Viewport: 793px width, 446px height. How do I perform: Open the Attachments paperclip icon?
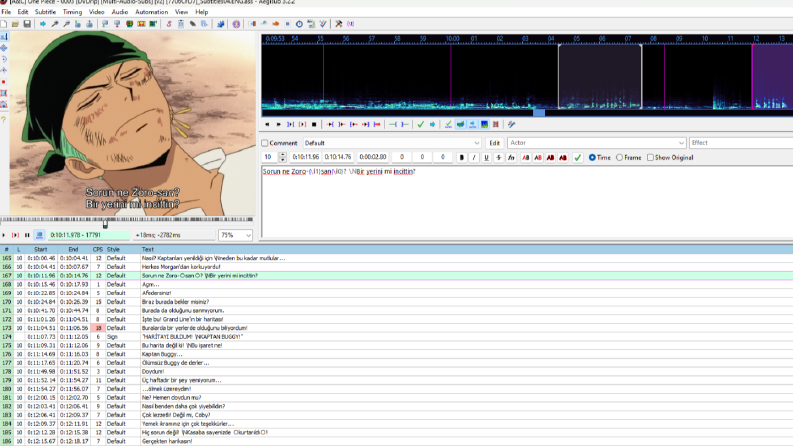coord(192,24)
